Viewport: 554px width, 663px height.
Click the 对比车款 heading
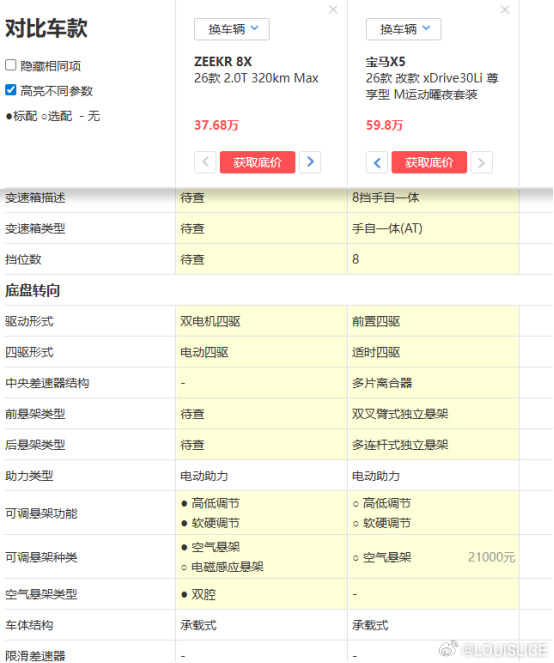click(x=46, y=28)
